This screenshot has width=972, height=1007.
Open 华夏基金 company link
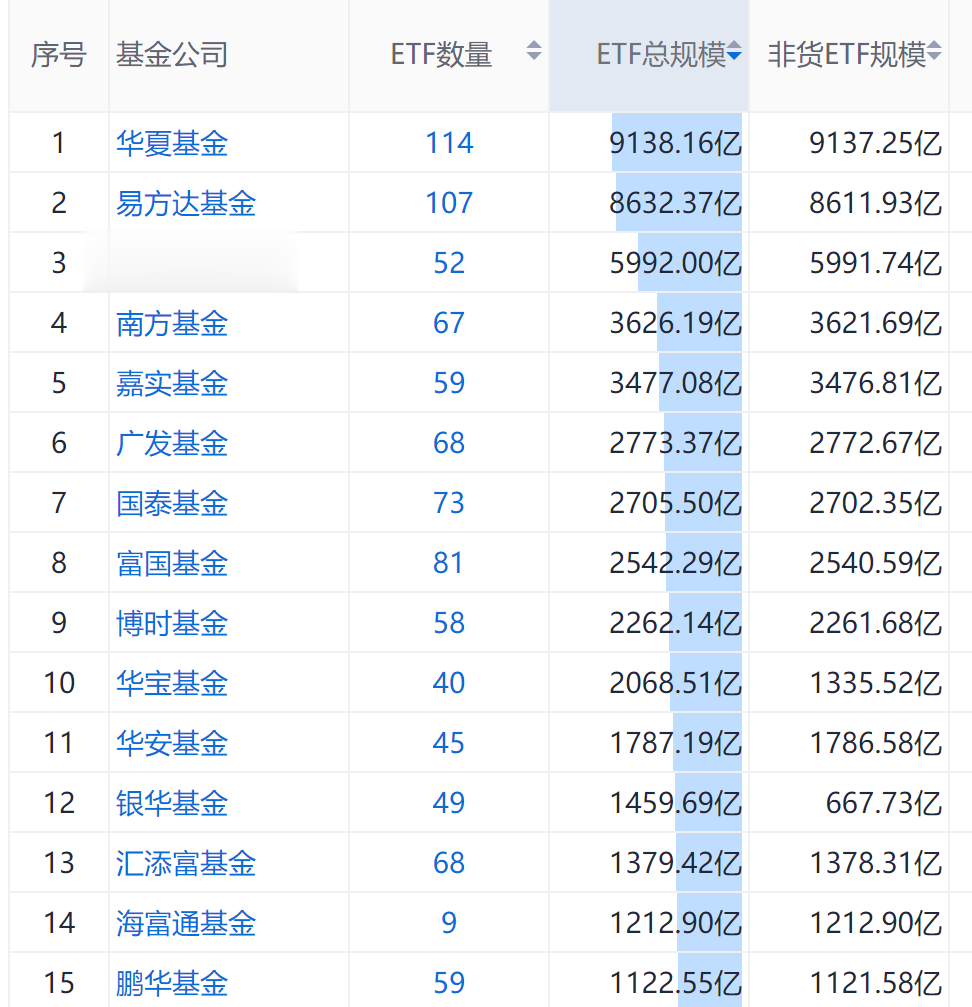(171, 143)
